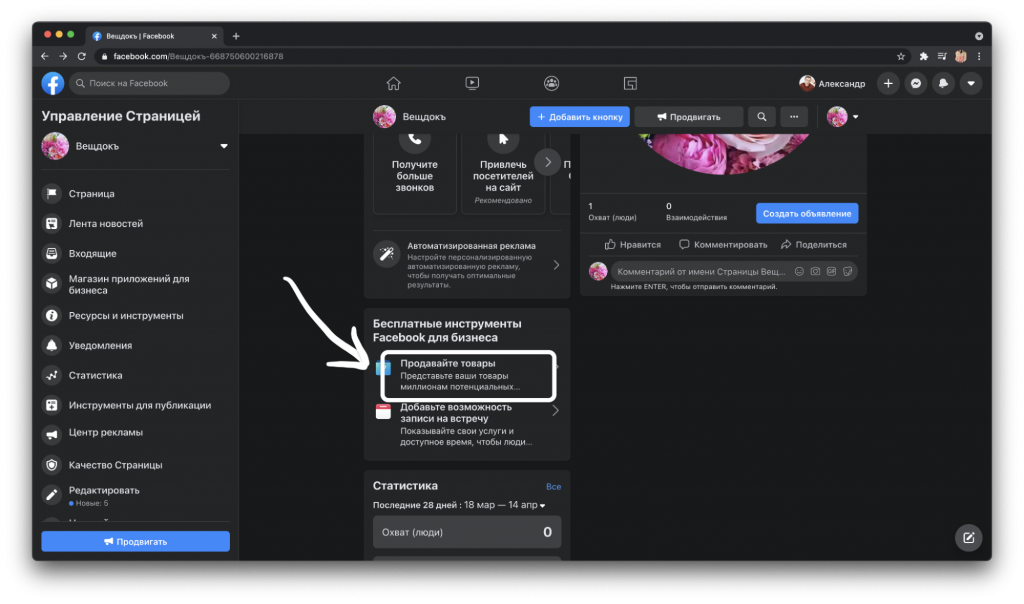
Task: Click the Create plus icon
Action: [888, 83]
